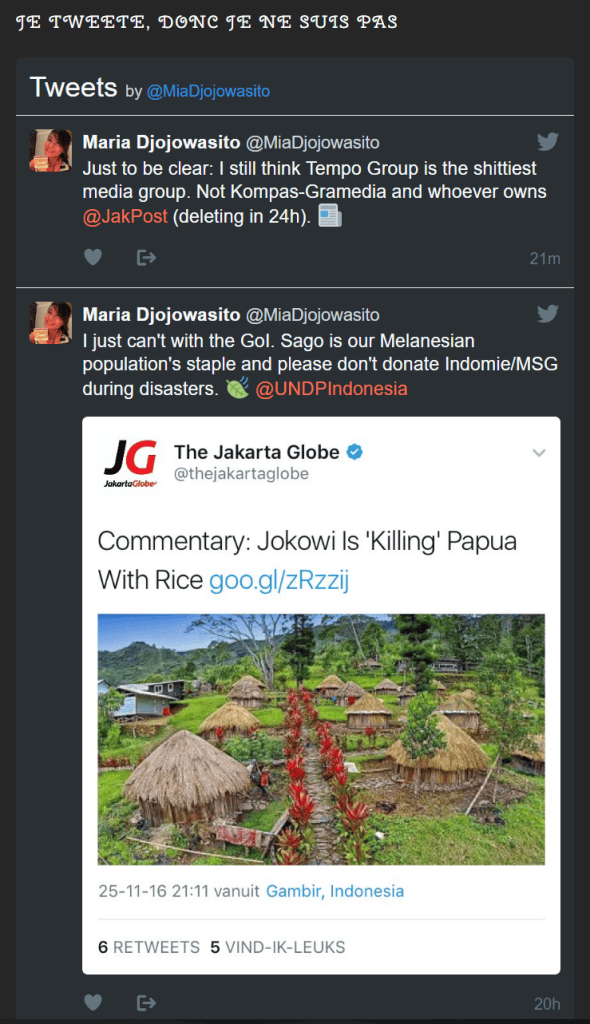Open the @MiaDjojowasito link in Tweets header
Viewport: 590px width, 1024px height.
coord(208,91)
